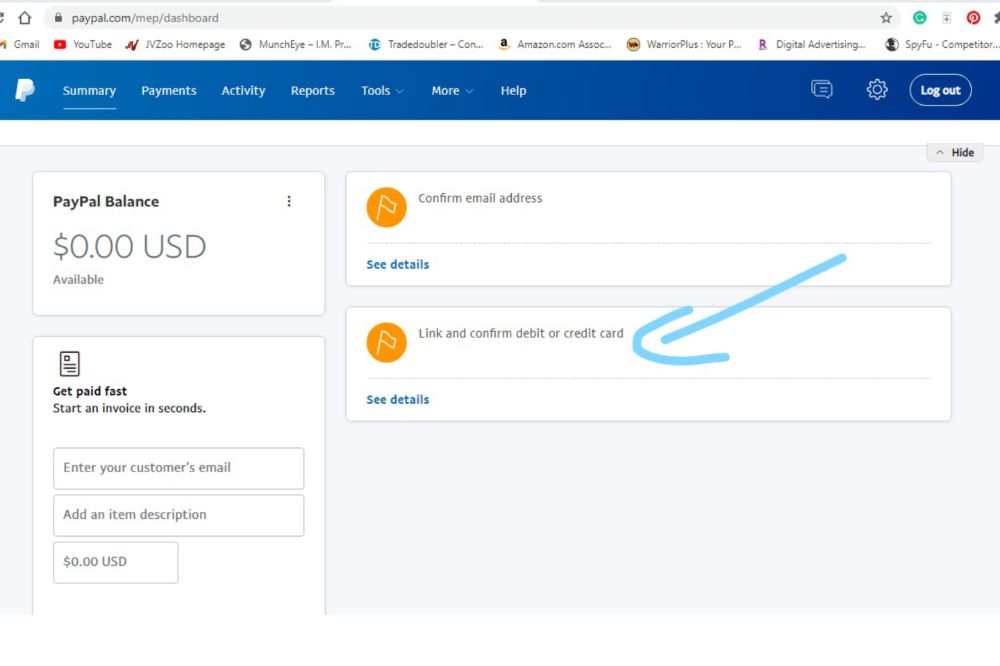Click the PayPal logo icon
The height and width of the screenshot is (666, 1000).
point(25,90)
